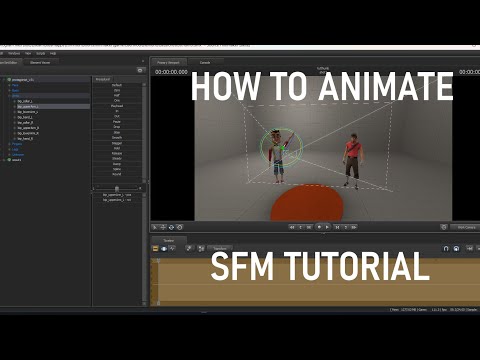The image size is (480, 360).
Task: Jump to last frame button
Action: tap(354, 227)
